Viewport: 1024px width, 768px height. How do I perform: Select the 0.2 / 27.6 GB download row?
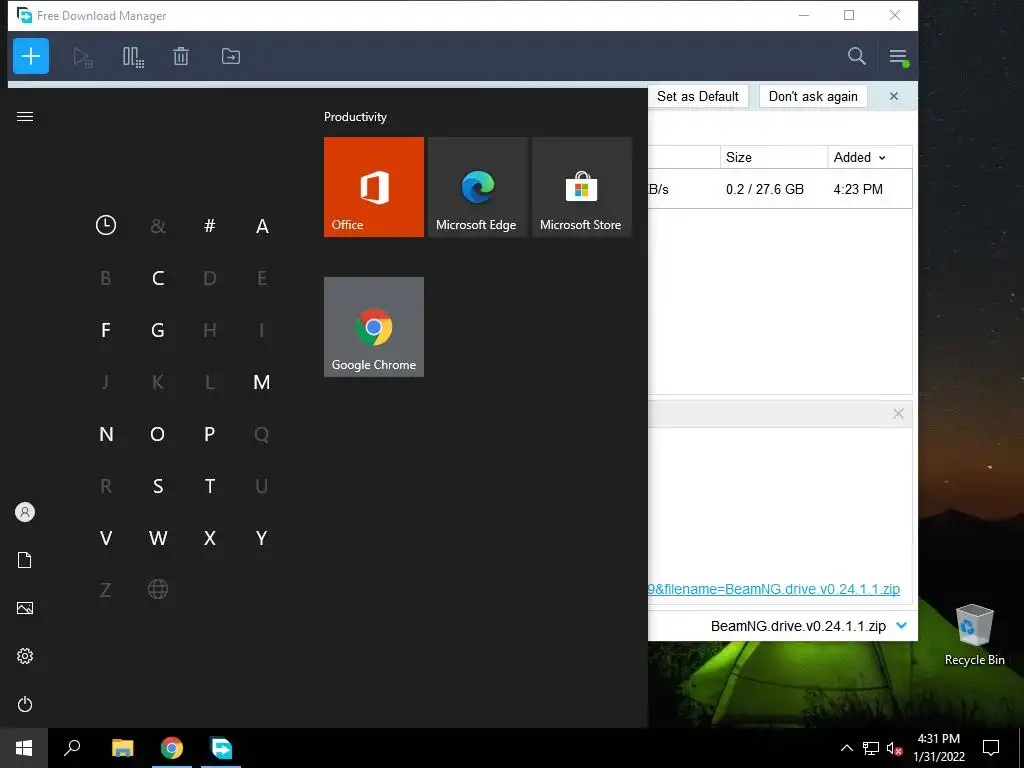coord(780,189)
